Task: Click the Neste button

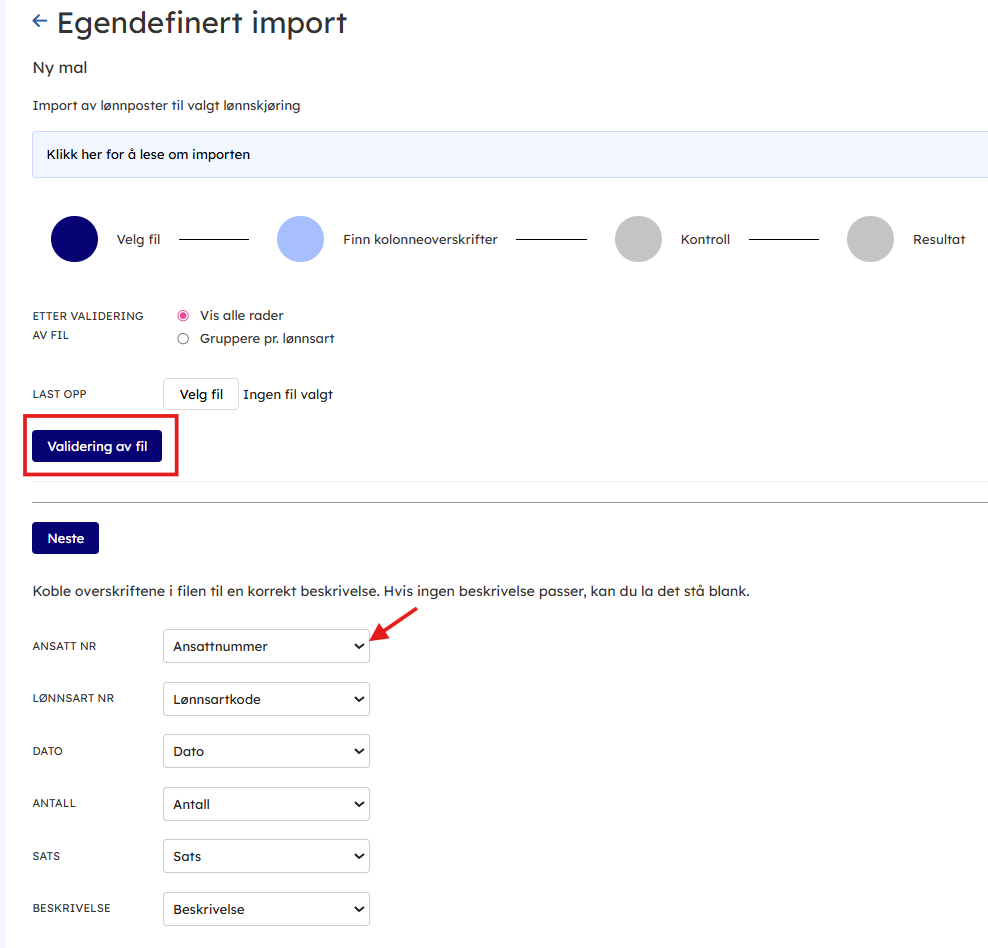Action: tap(66, 539)
